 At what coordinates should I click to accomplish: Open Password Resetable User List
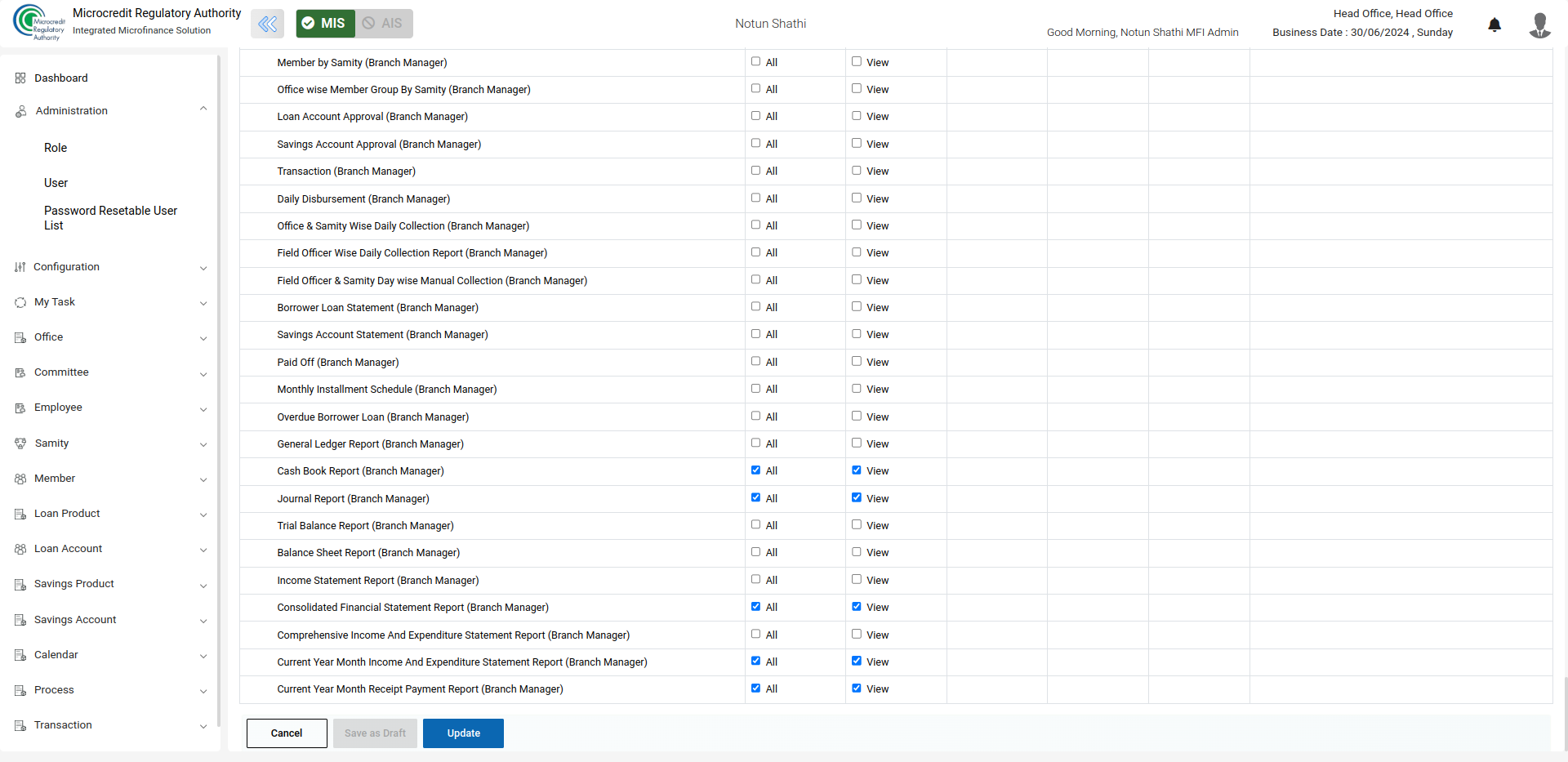[x=110, y=218]
